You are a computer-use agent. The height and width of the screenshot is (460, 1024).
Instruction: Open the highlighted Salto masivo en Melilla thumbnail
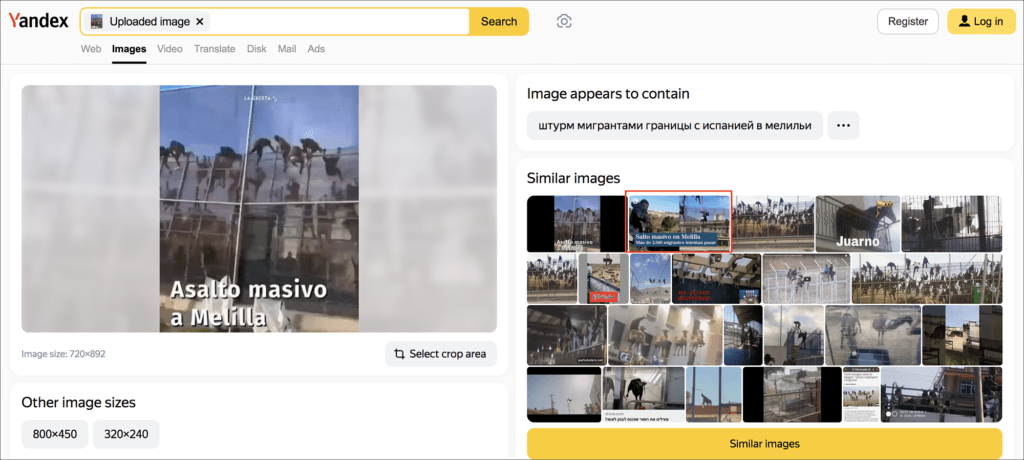[x=679, y=221]
